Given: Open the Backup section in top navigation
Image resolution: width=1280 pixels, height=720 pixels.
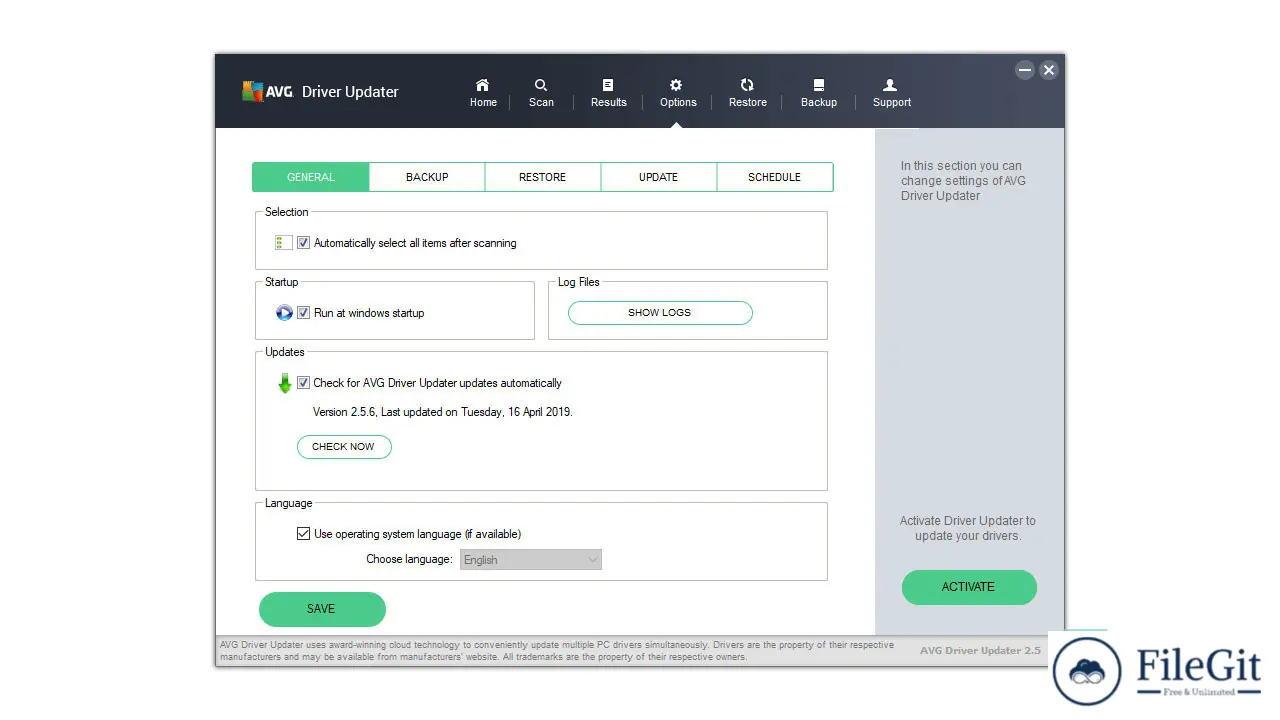Looking at the screenshot, I should point(818,93).
